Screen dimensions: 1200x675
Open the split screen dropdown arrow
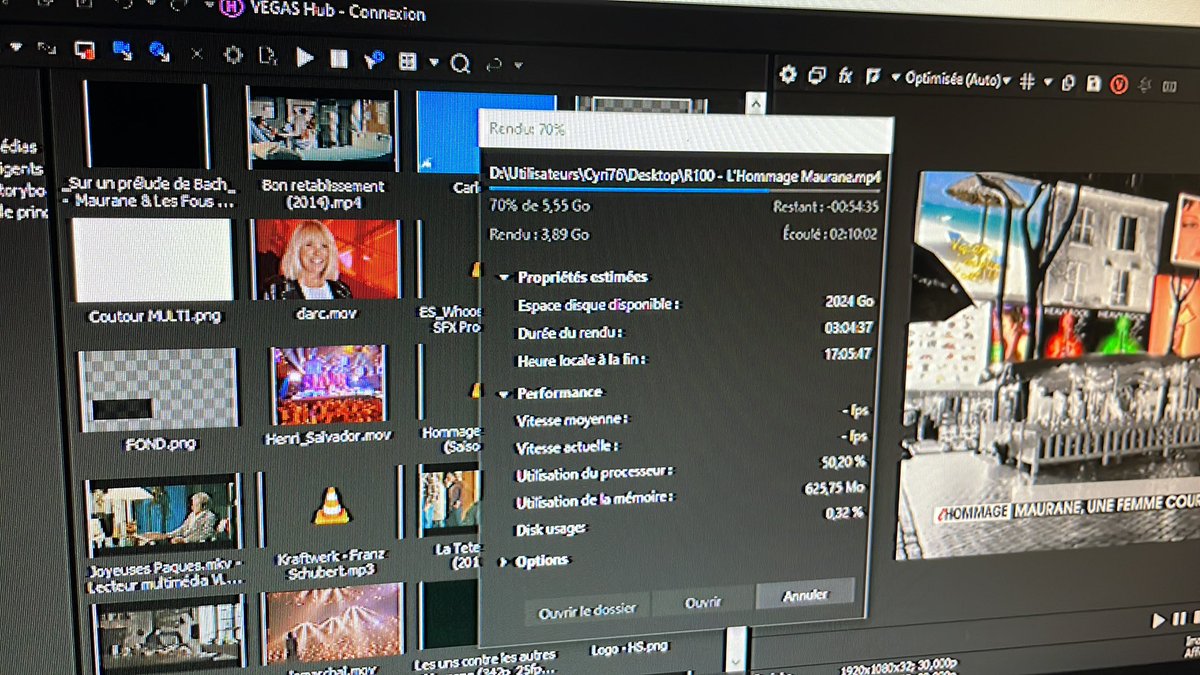click(x=895, y=78)
